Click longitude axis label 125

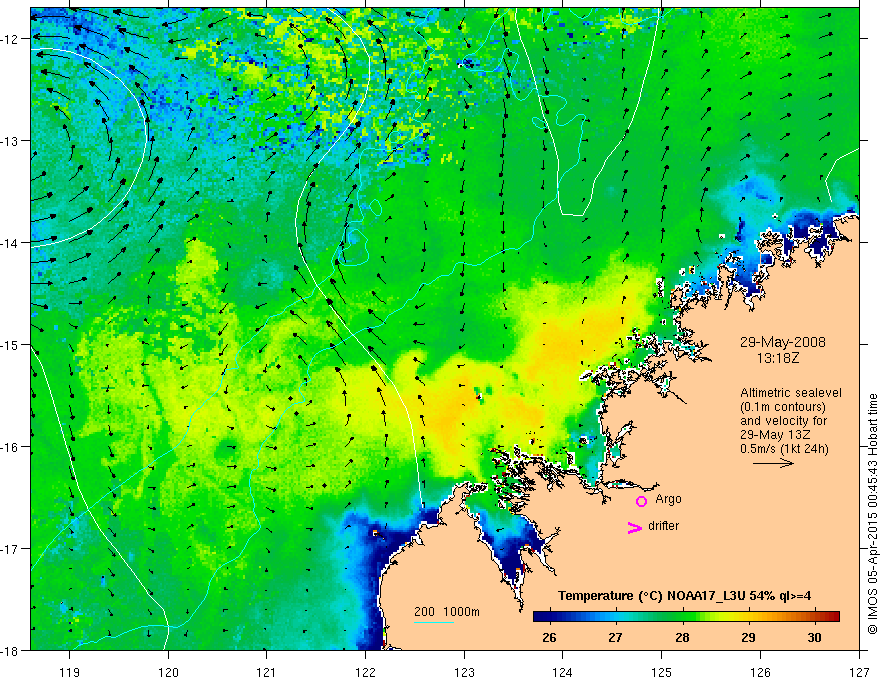[x=662, y=672]
